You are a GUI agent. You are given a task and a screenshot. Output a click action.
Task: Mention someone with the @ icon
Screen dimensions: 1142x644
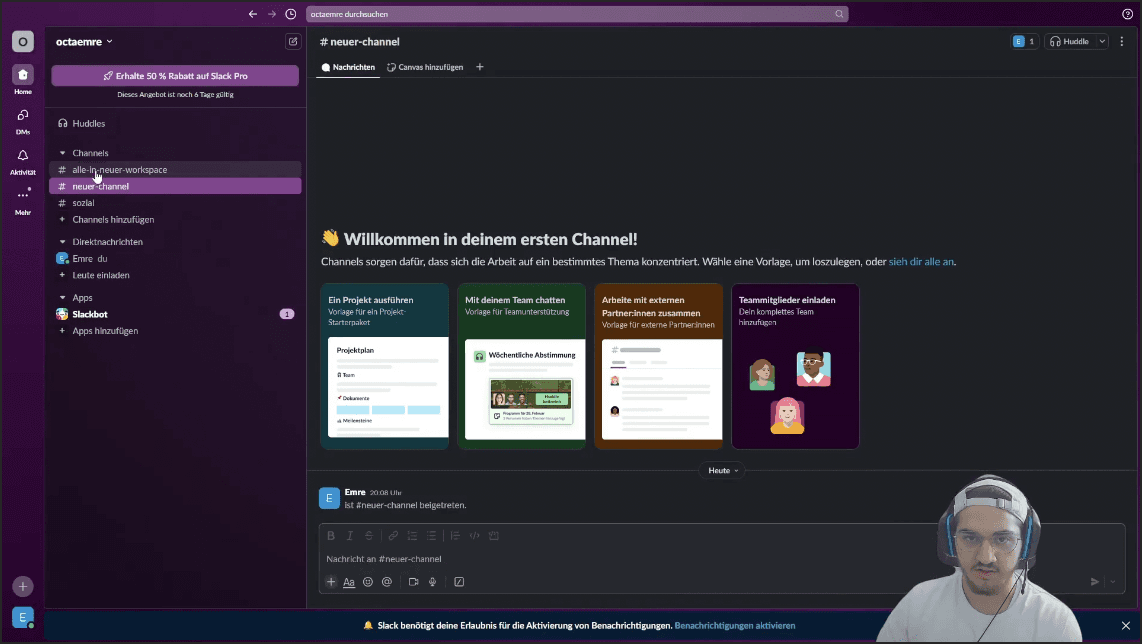(387, 581)
